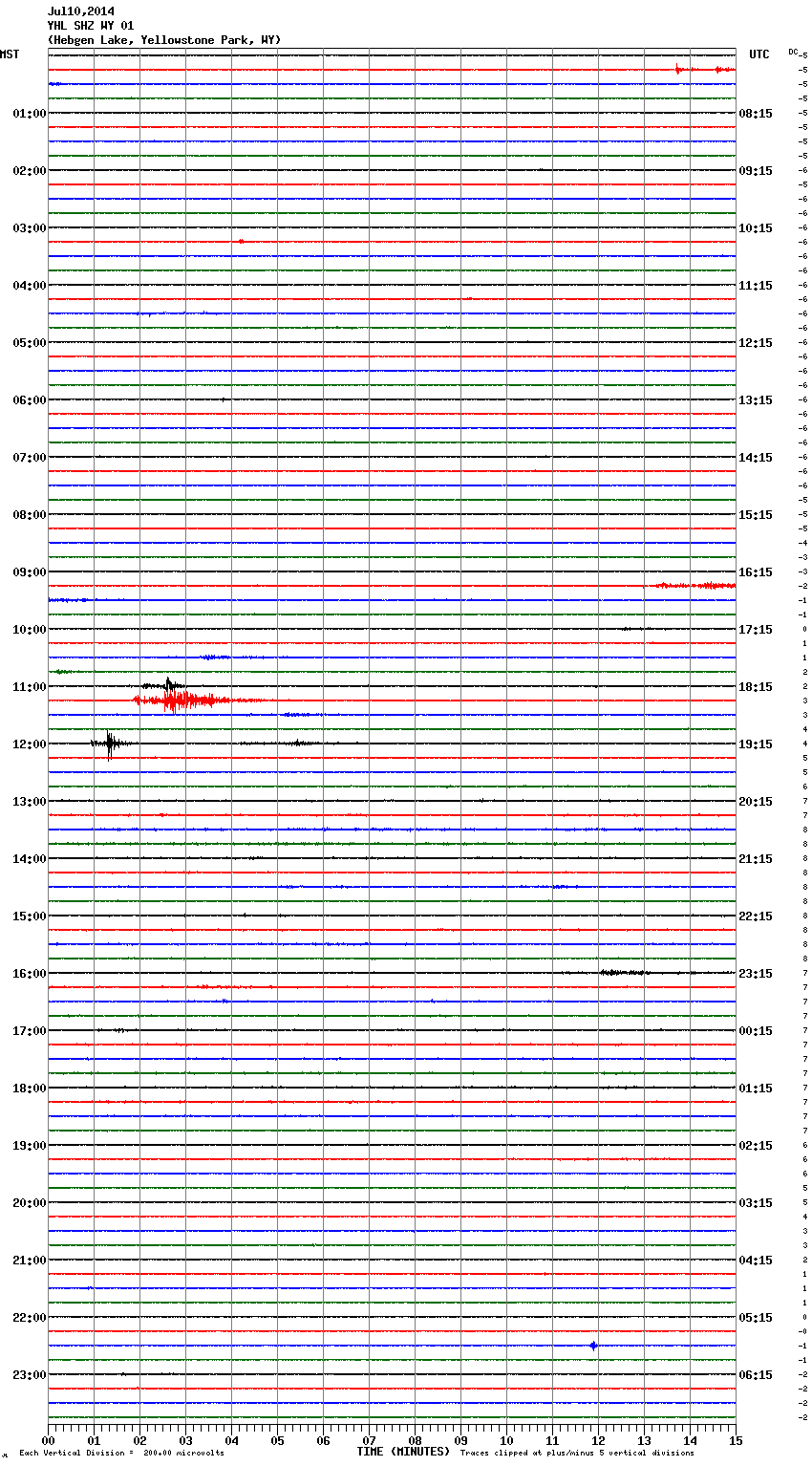Select the 09:00 MST time label
This screenshot has height=1466, width=812.
click(30, 572)
